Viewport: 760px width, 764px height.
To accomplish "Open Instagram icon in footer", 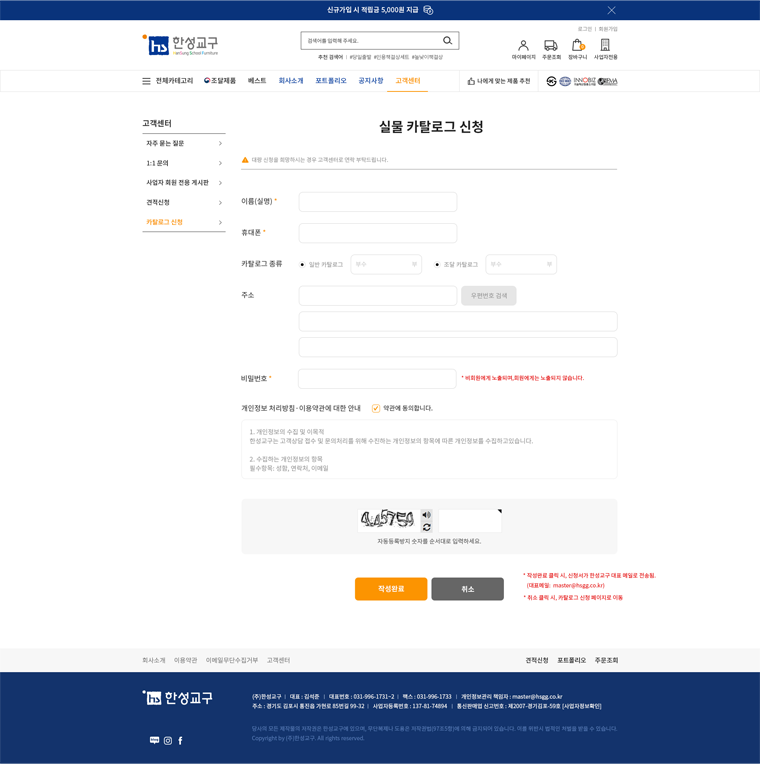I will coord(168,741).
